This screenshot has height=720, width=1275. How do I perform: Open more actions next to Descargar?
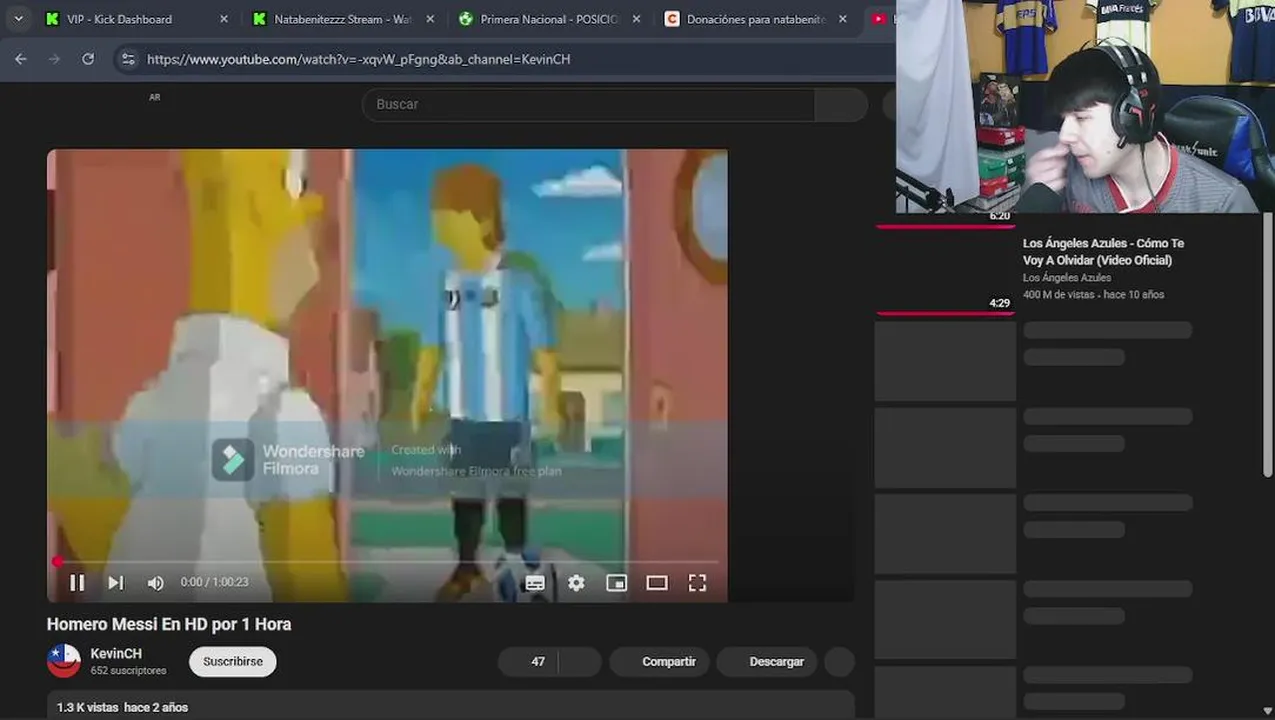tap(840, 662)
